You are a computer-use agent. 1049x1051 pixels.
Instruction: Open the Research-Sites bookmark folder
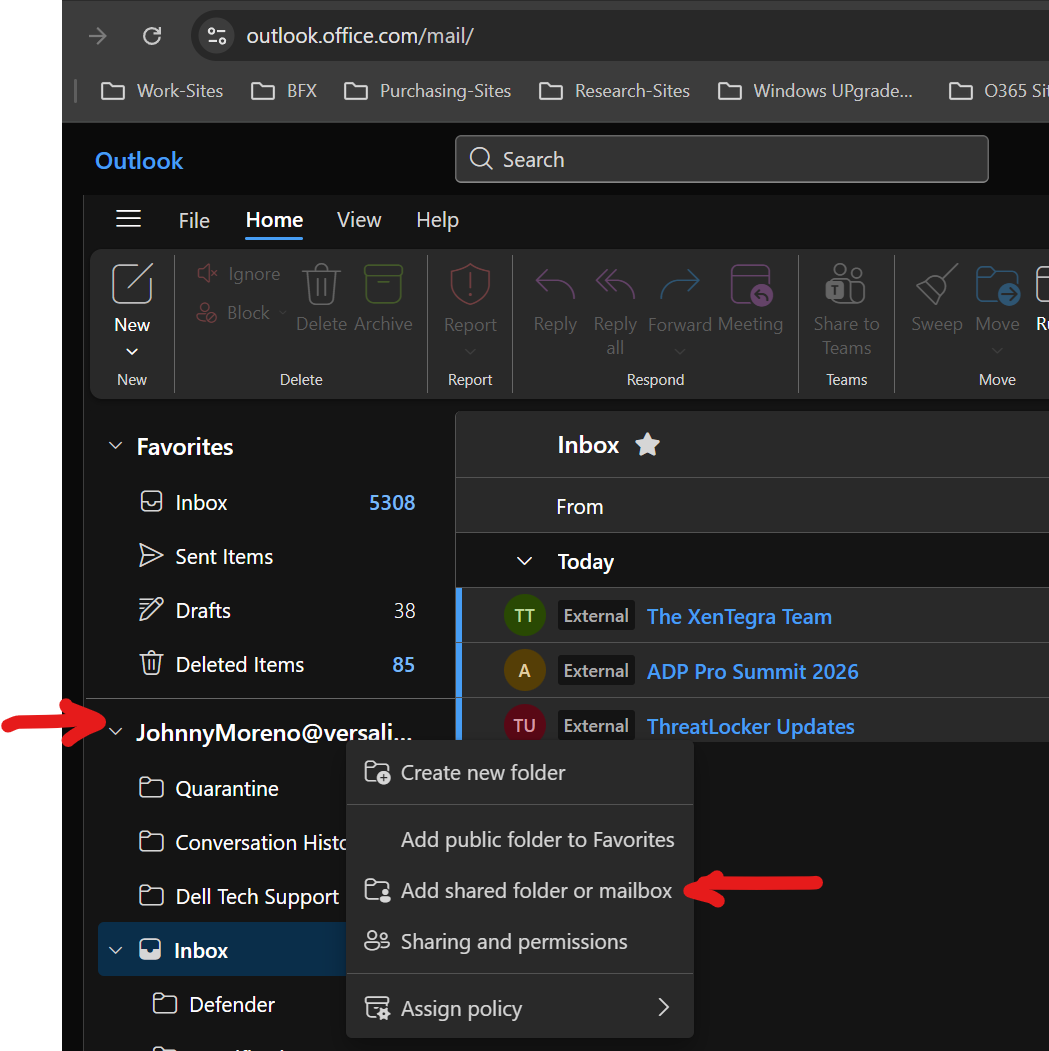point(614,91)
